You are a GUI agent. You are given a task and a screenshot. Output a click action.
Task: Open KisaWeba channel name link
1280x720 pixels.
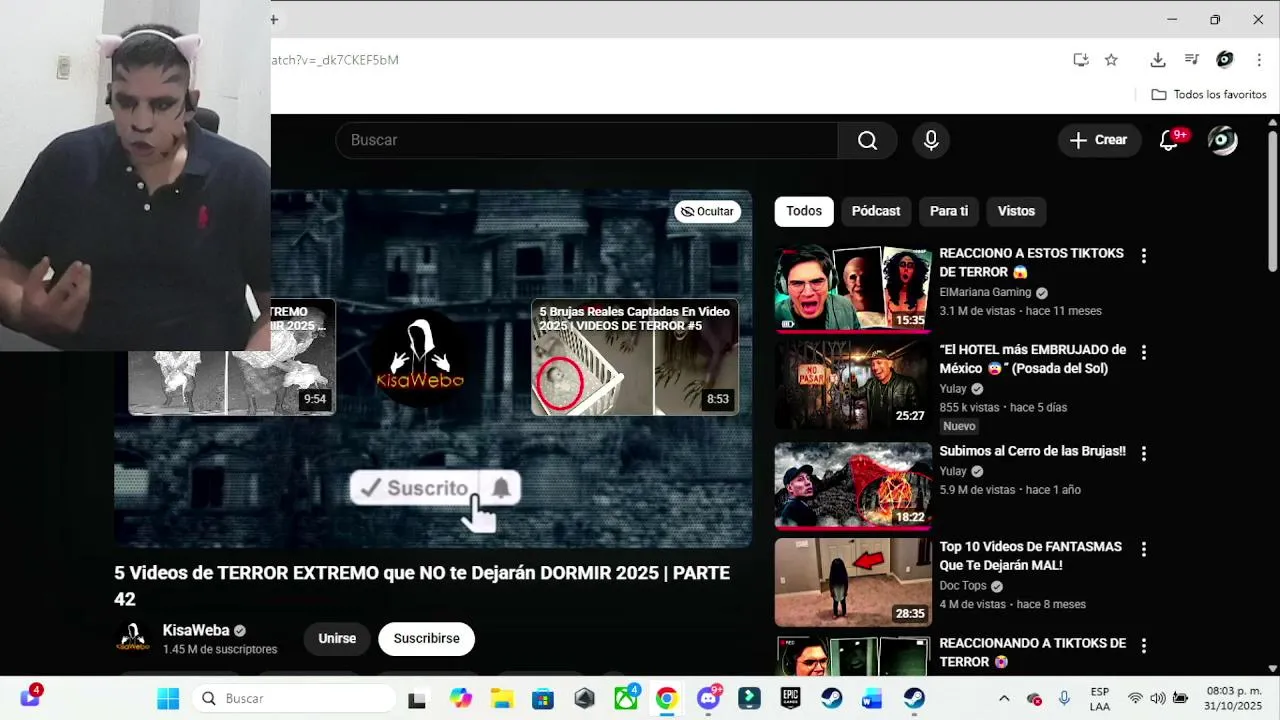click(196, 630)
